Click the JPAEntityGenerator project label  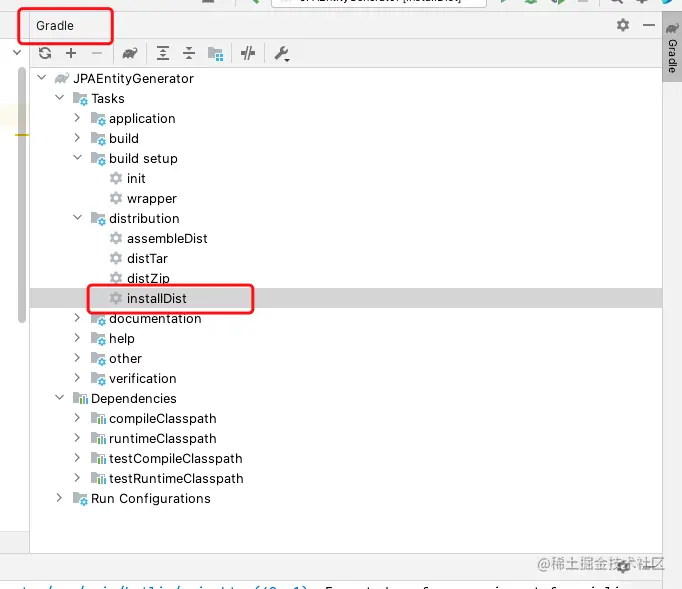(x=134, y=79)
